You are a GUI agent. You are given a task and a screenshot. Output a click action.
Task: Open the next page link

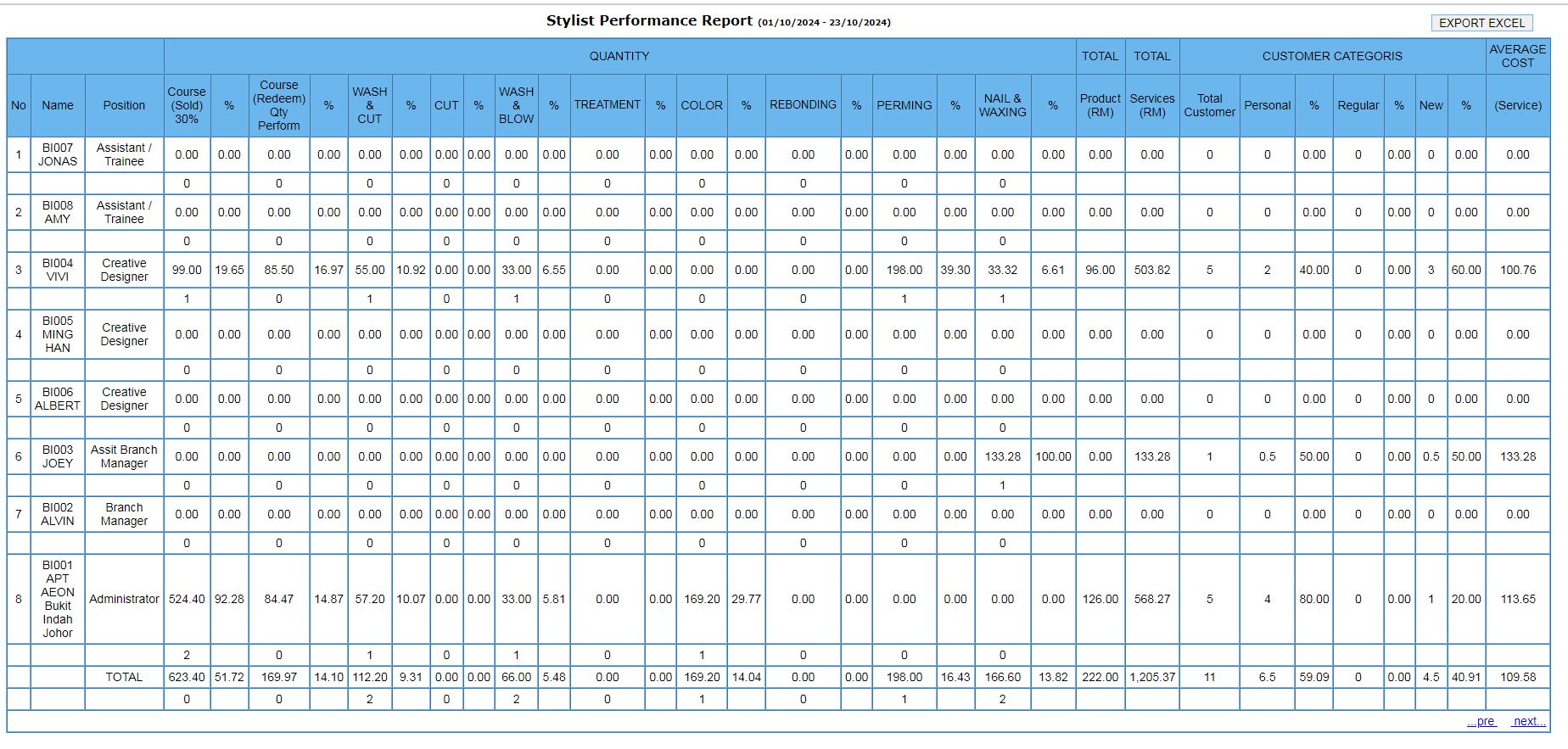click(1528, 721)
